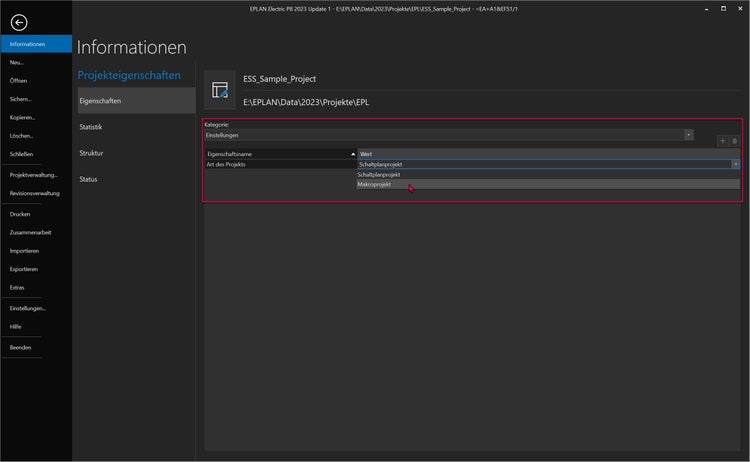The image size is (750, 462).
Task: Select the Art des Projekts property row
Action: click(x=280, y=164)
